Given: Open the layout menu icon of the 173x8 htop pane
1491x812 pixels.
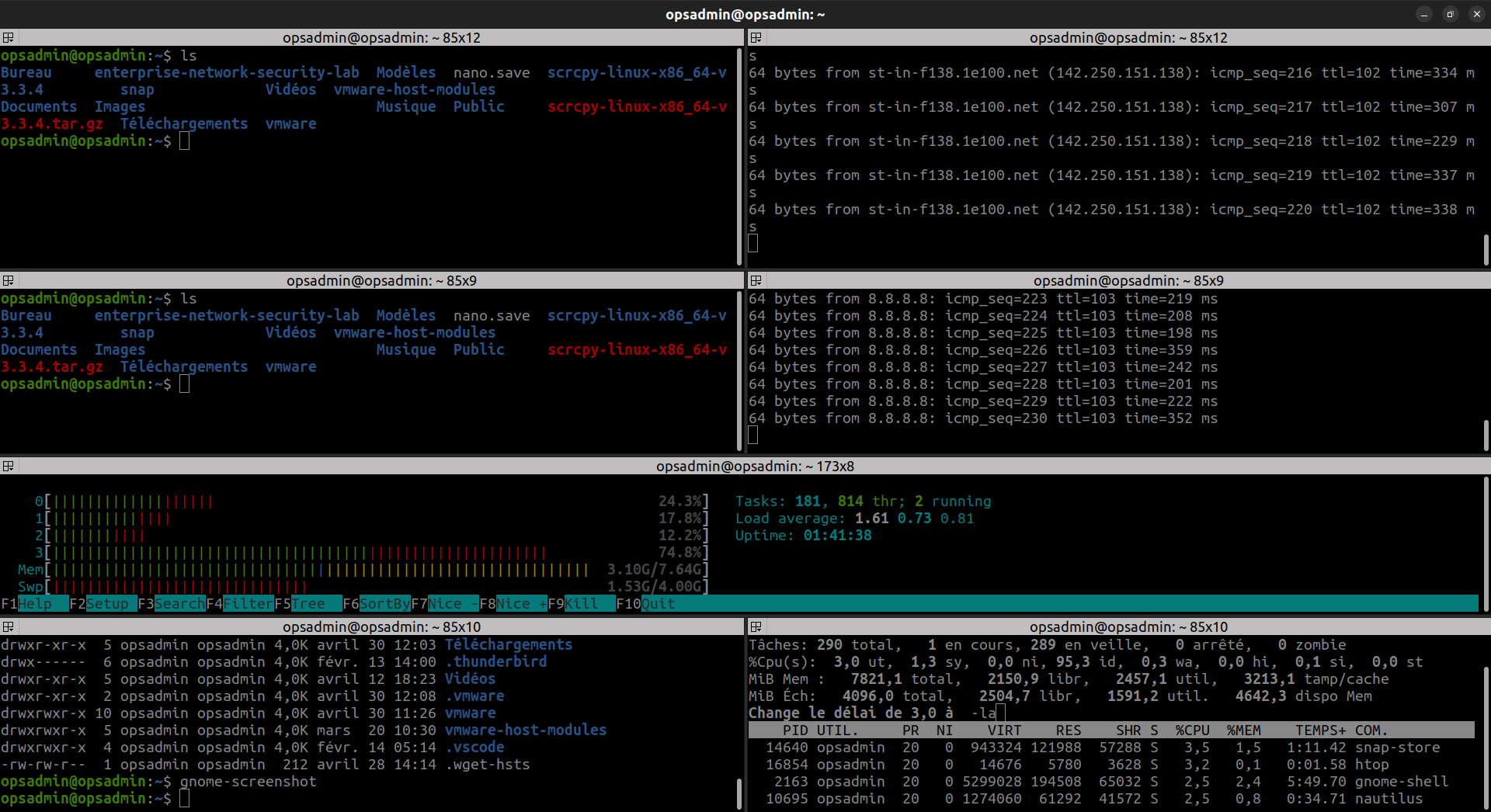Looking at the screenshot, I should pyautogui.click(x=9, y=466).
